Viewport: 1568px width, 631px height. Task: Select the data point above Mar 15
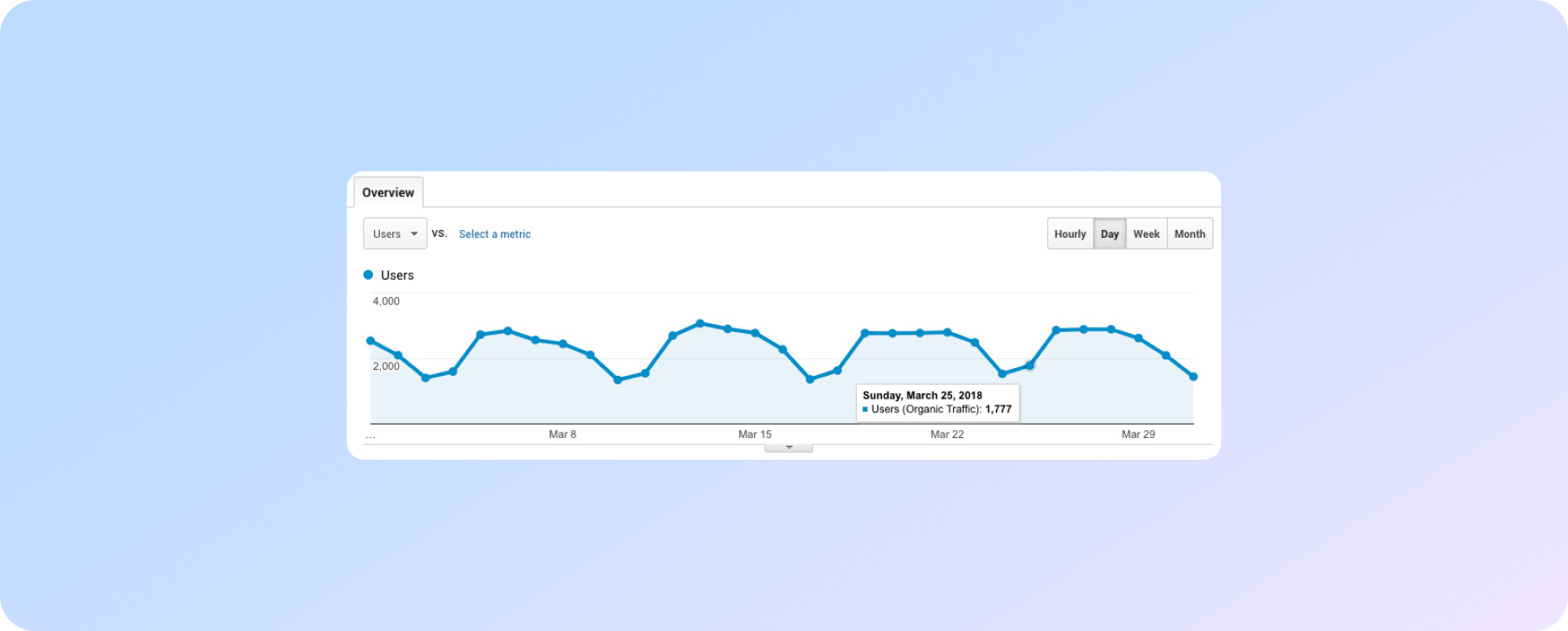click(x=755, y=333)
